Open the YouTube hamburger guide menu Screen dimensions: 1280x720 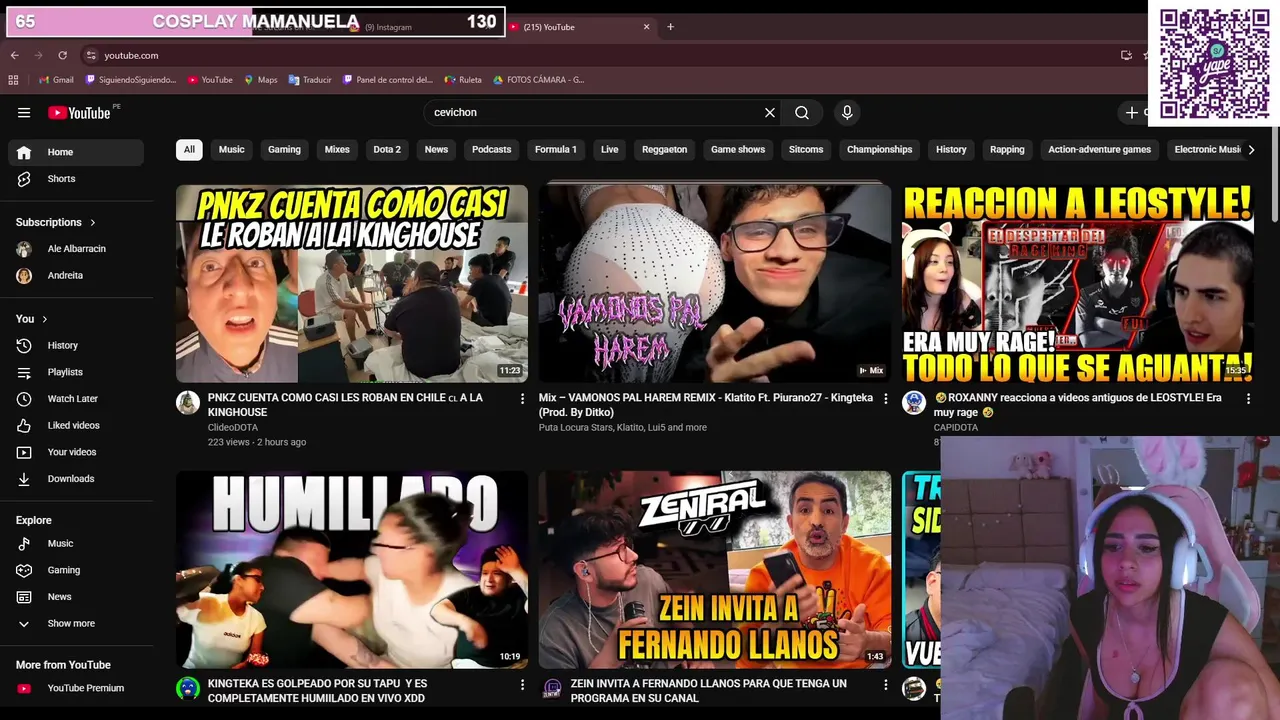[x=24, y=113]
